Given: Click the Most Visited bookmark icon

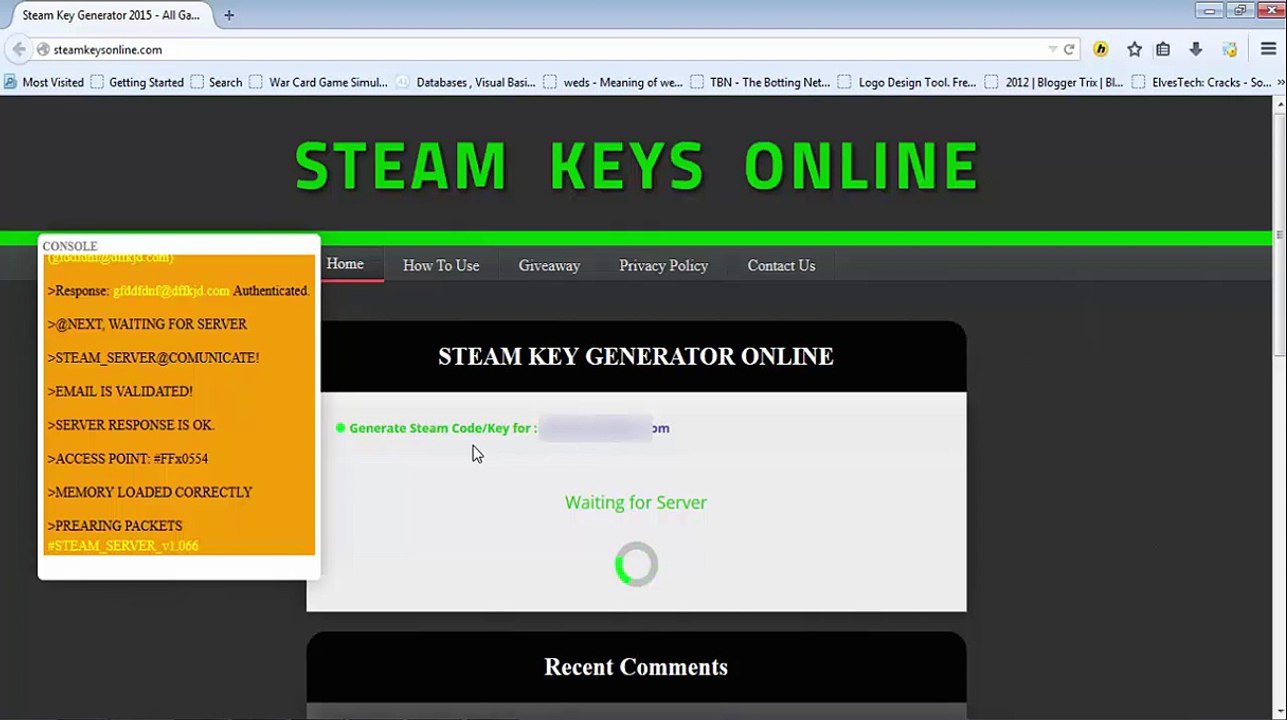Looking at the screenshot, I should 11,82.
